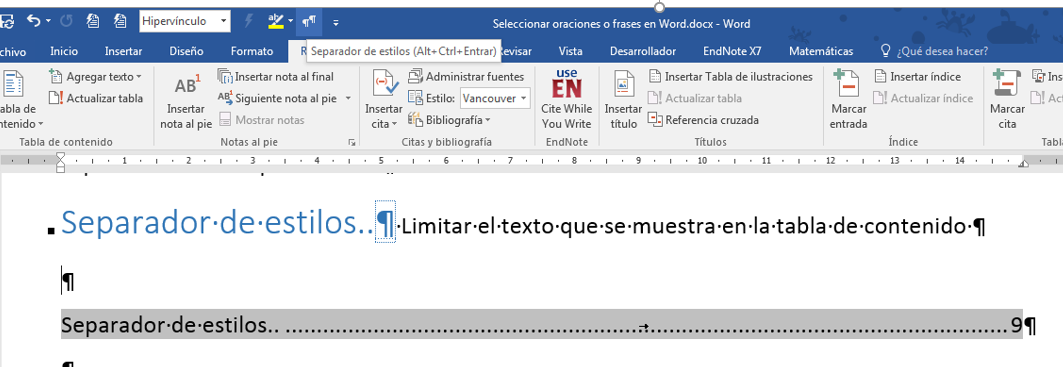
Task: Apply the yellow text highlight color
Action: click(x=276, y=22)
